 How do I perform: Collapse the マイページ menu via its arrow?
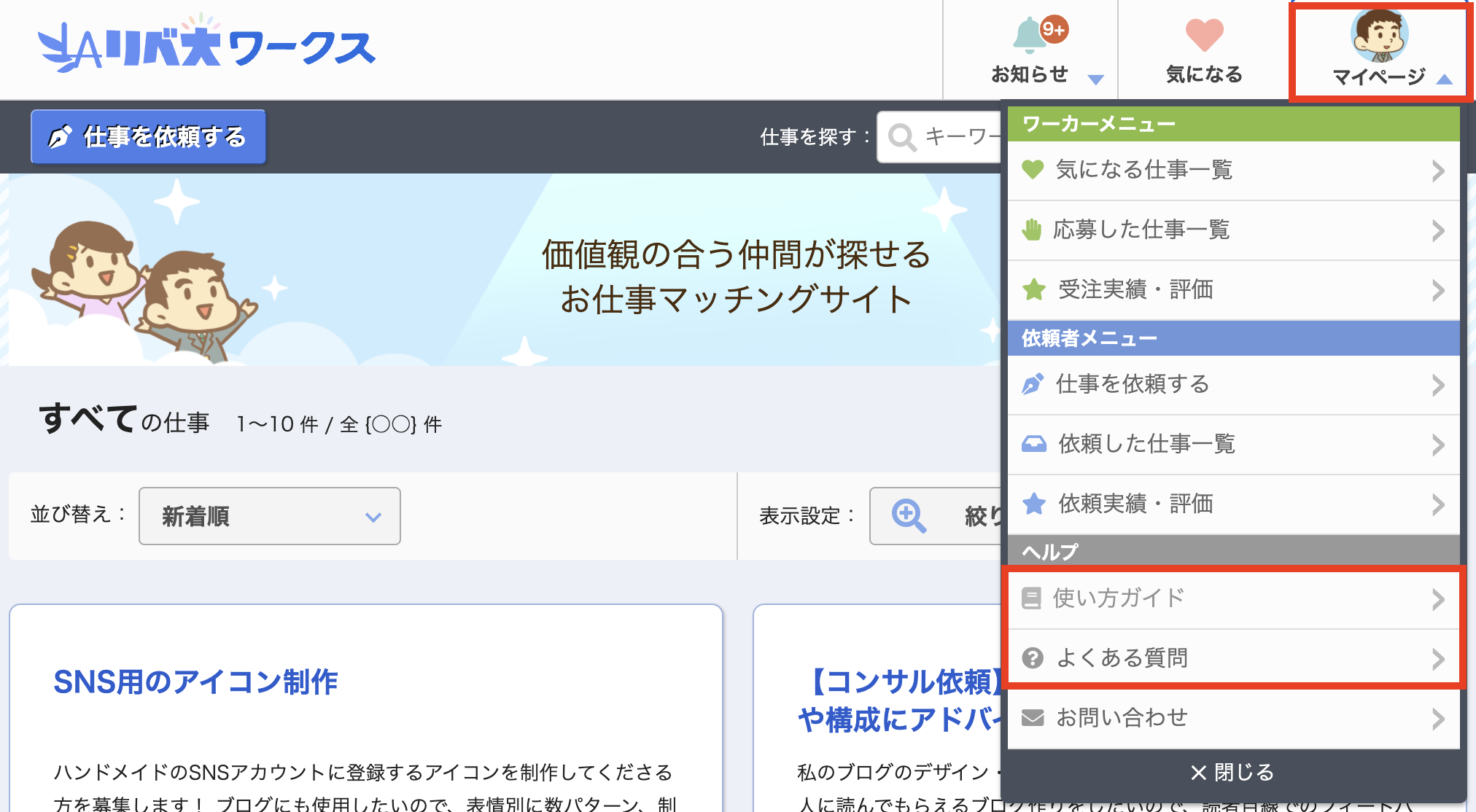click(x=1444, y=79)
